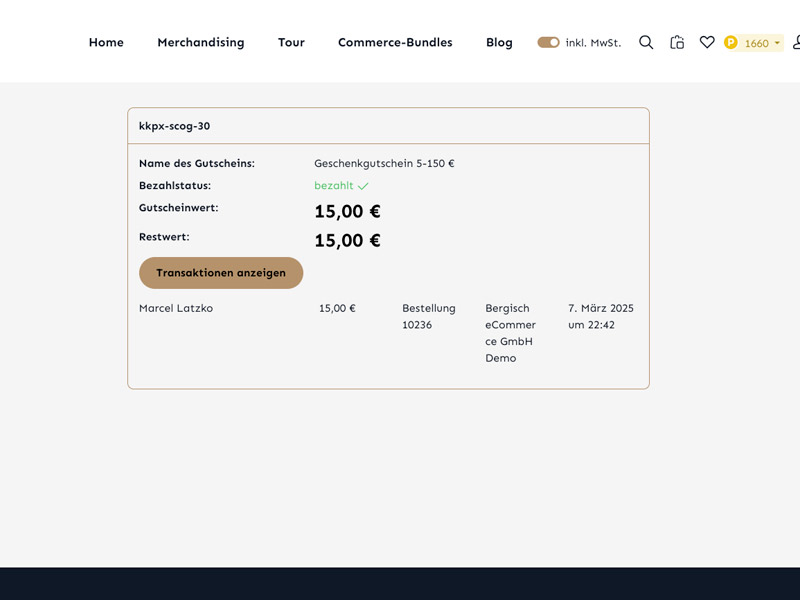The height and width of the screenshot is (600, 800).
Task: Open the Merchandising menu
Action: click(x=201, y=42)
